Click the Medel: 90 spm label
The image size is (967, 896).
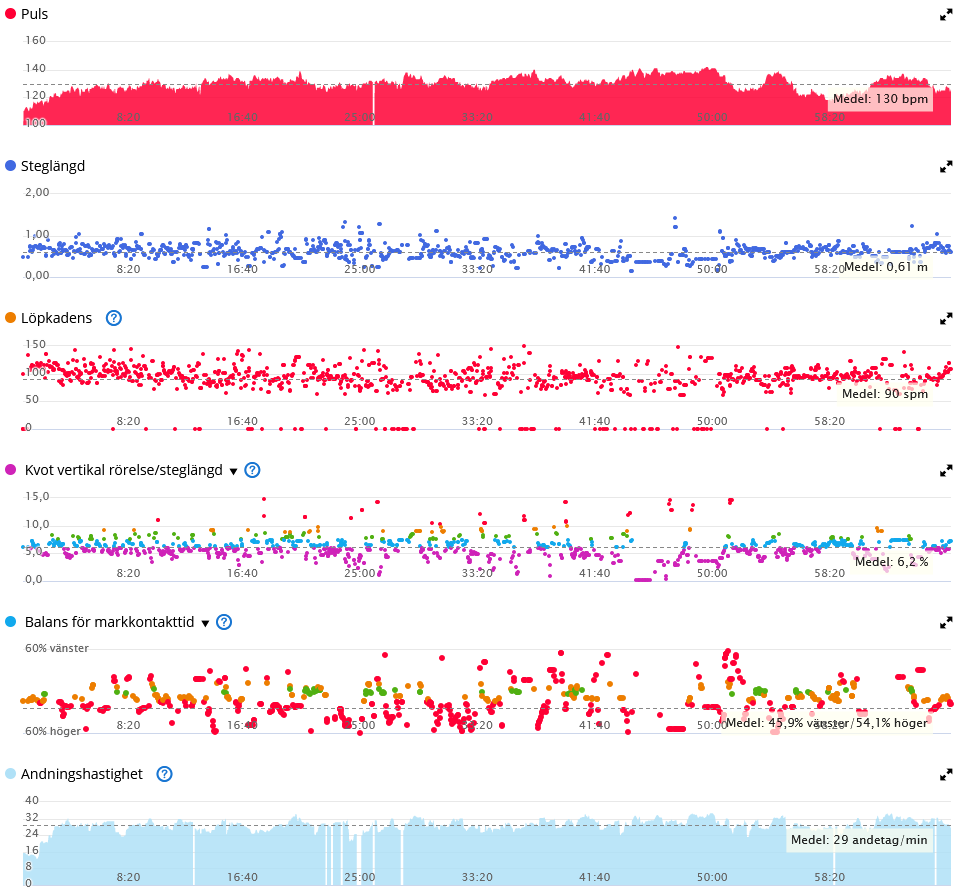click(x=885, y=394)
